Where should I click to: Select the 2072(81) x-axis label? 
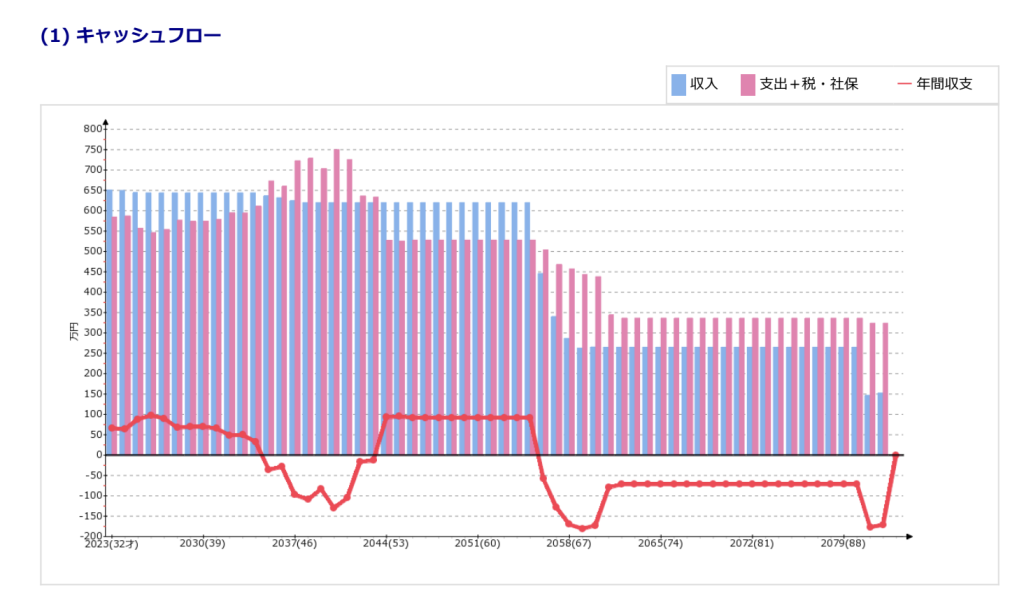coord(751,543)
